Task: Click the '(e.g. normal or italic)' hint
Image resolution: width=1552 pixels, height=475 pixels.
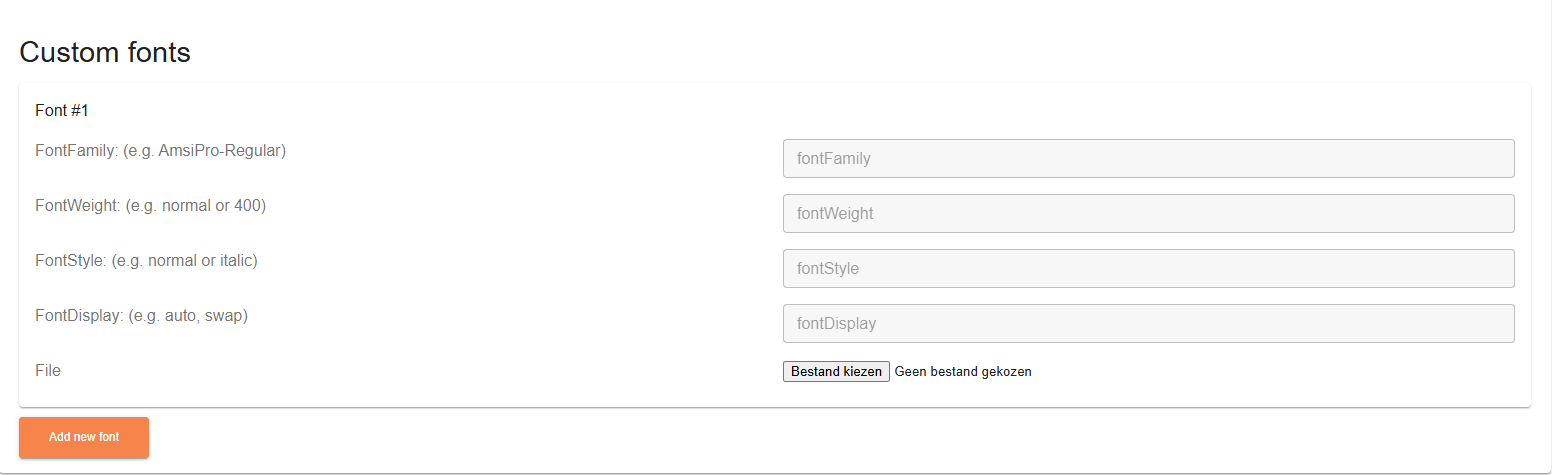Action: 185,261
